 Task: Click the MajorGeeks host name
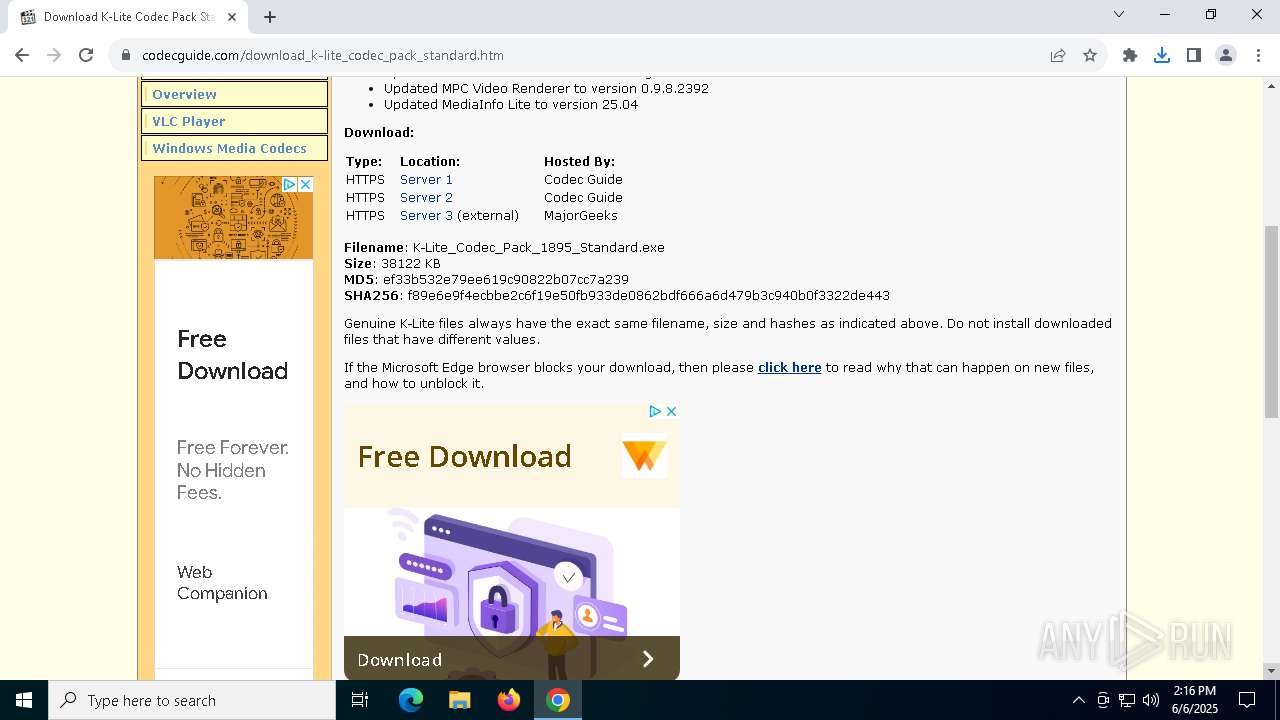[581, 215]
